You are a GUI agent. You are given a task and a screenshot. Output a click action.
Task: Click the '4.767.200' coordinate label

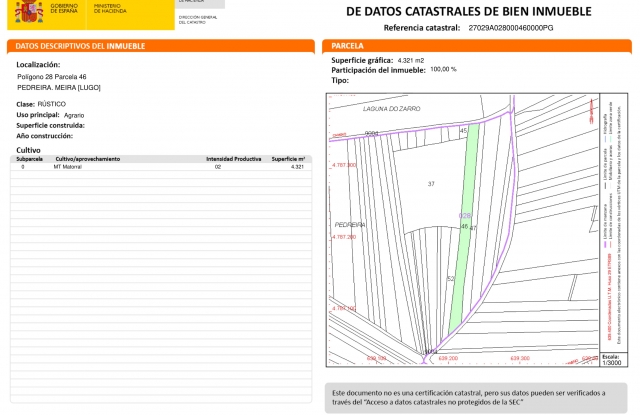[343, 237]
